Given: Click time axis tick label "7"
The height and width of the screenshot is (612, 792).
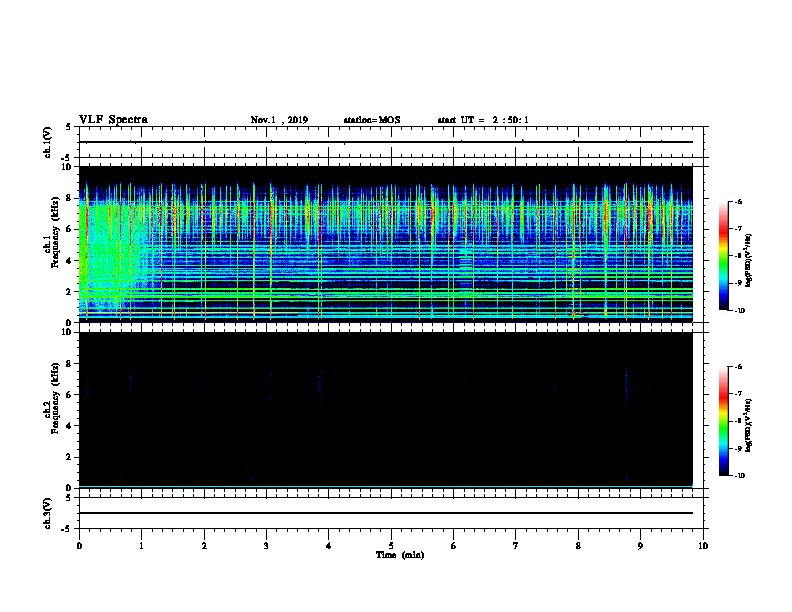Looking at the screenshot, I should click(516, 545).
